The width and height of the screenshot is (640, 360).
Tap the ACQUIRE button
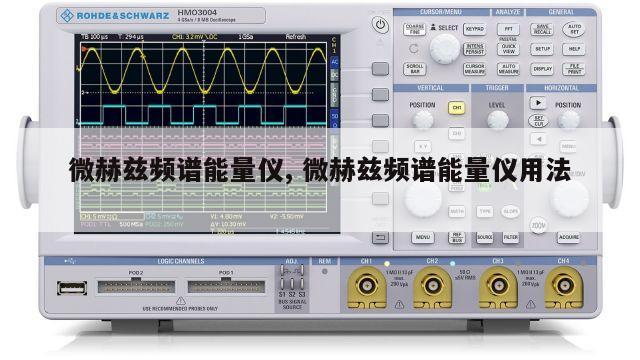568,237
